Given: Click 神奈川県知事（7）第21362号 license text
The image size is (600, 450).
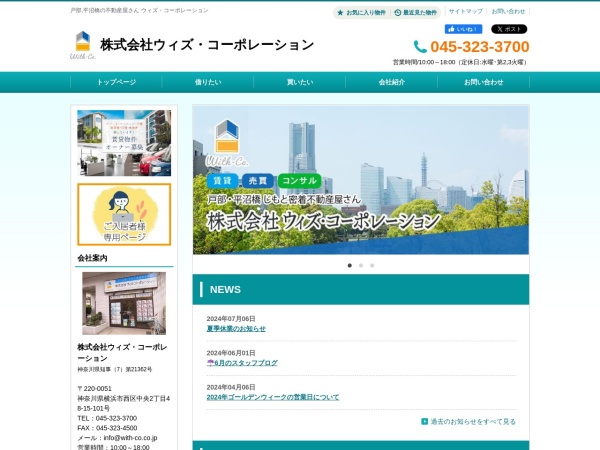Looking at the screenshot, I should pos(114,369).
